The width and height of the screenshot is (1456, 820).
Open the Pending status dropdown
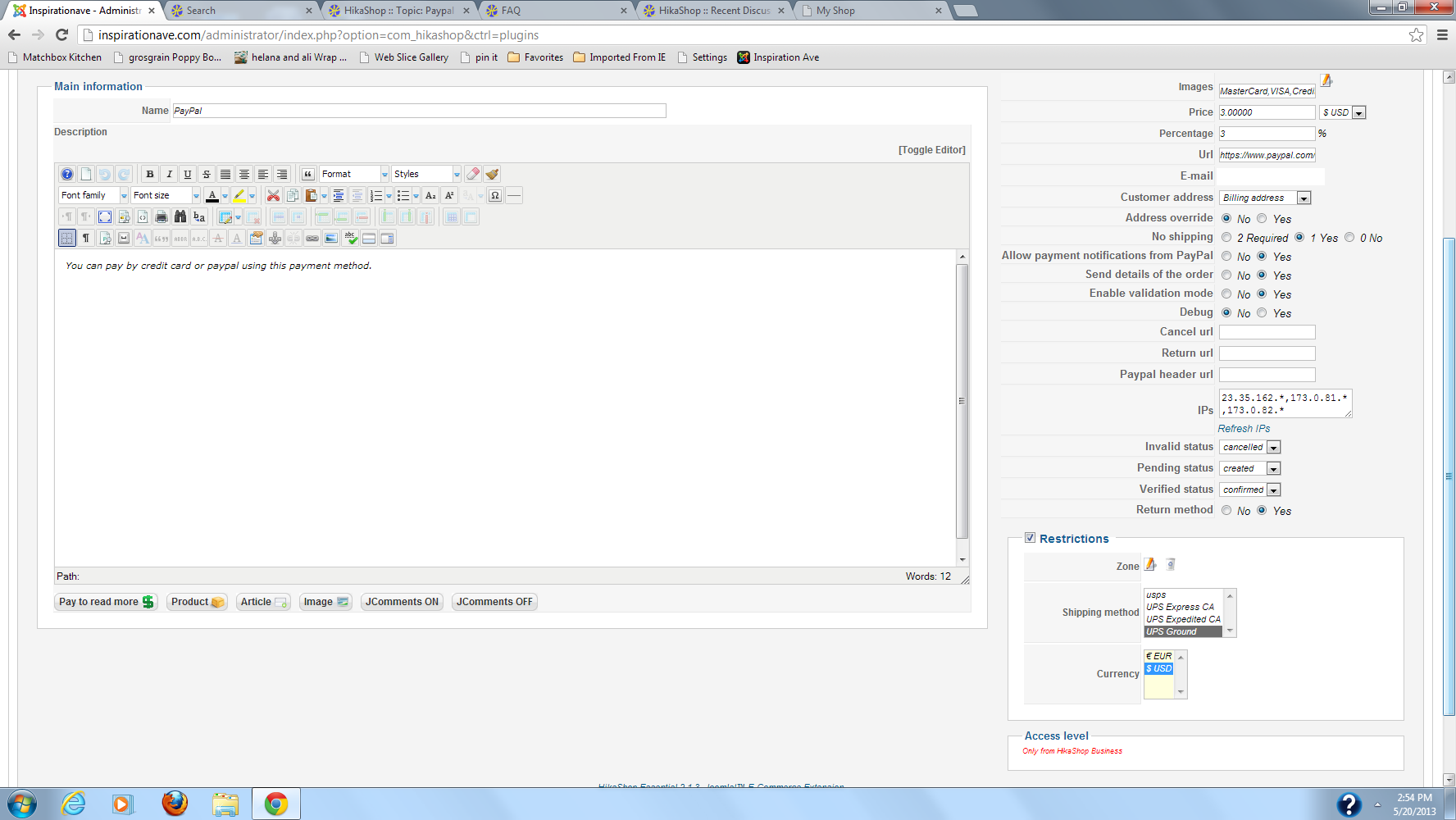[1250, 468]
